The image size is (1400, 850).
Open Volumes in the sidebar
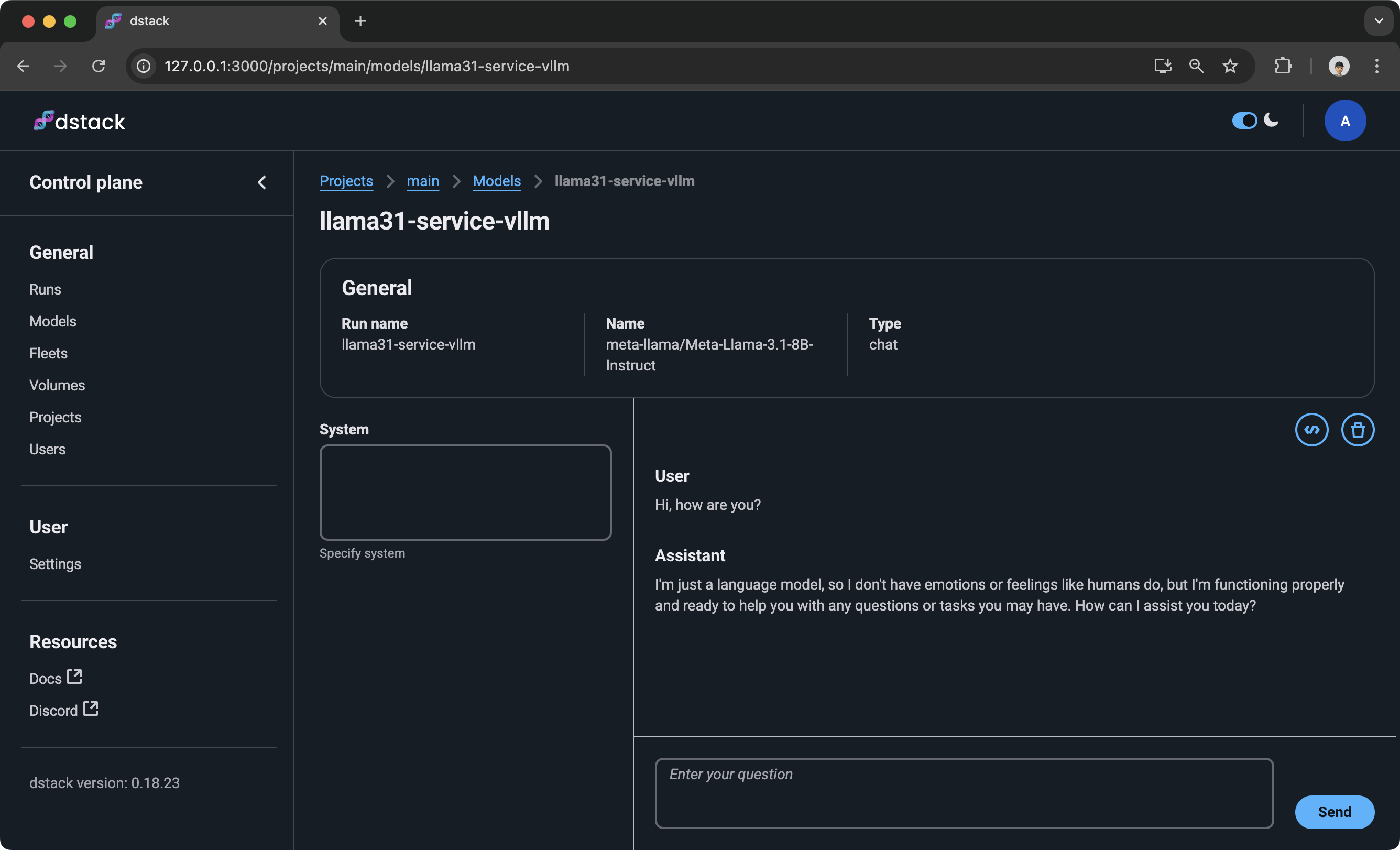click(x=58, y=385)
